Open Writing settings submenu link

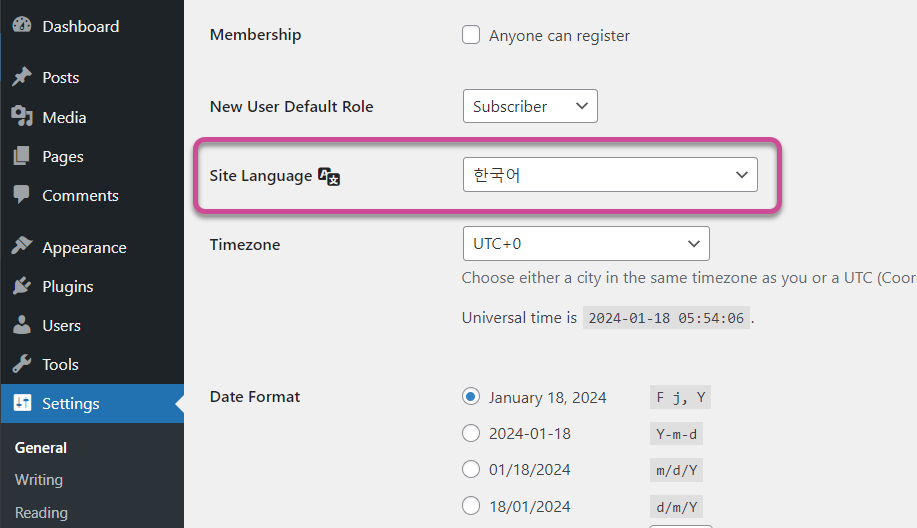(39, 479)
